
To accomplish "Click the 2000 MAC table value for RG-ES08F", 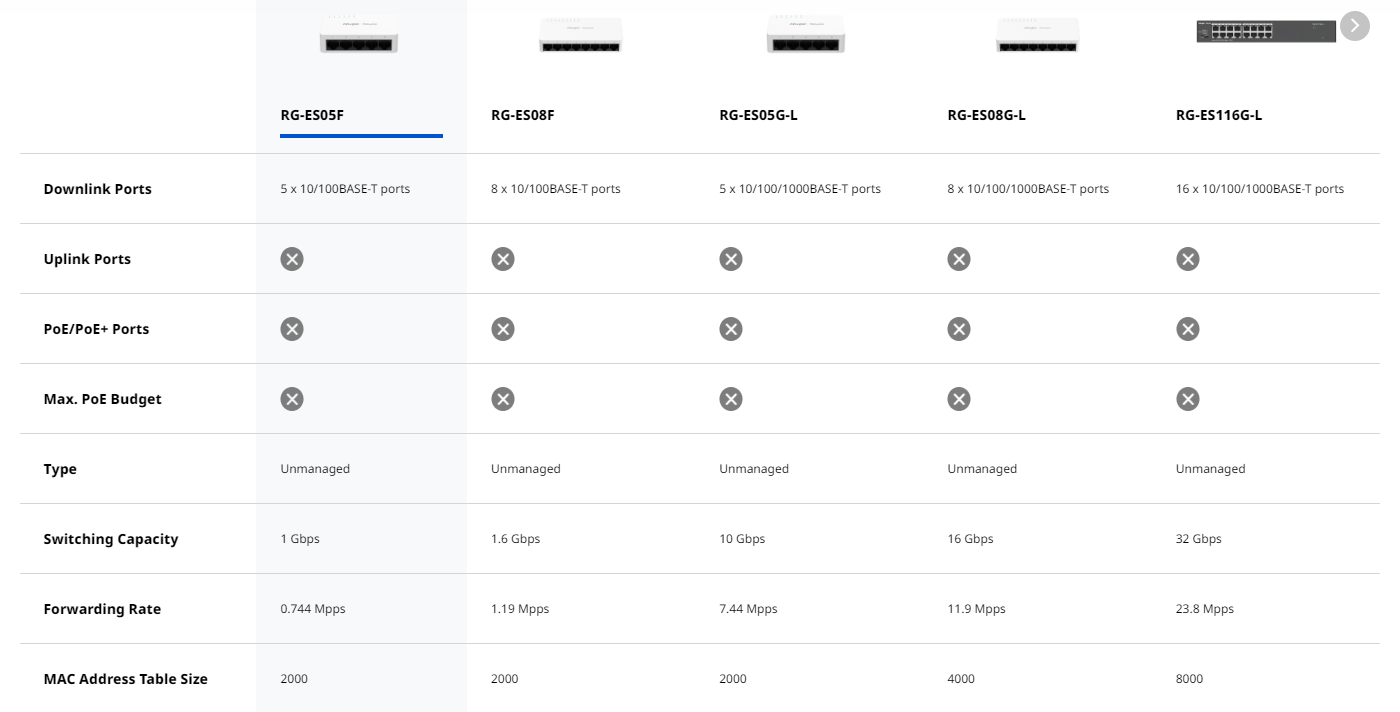I will [505, 679].
